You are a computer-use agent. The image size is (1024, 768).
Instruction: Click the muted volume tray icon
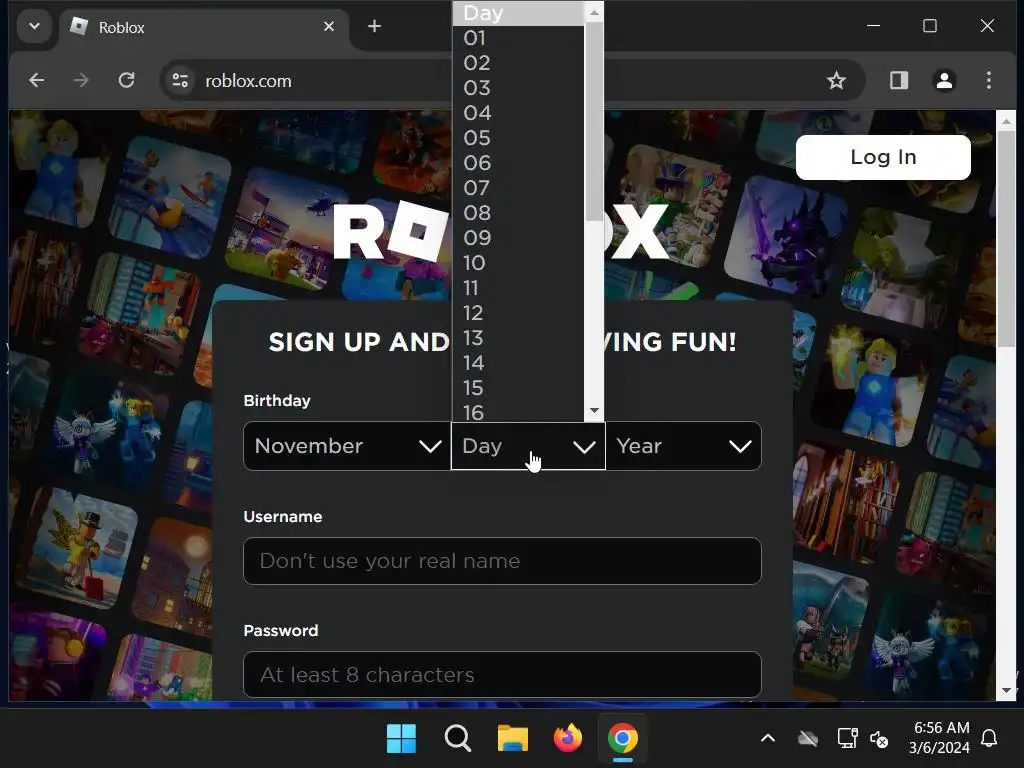click(x=879, y=739)
